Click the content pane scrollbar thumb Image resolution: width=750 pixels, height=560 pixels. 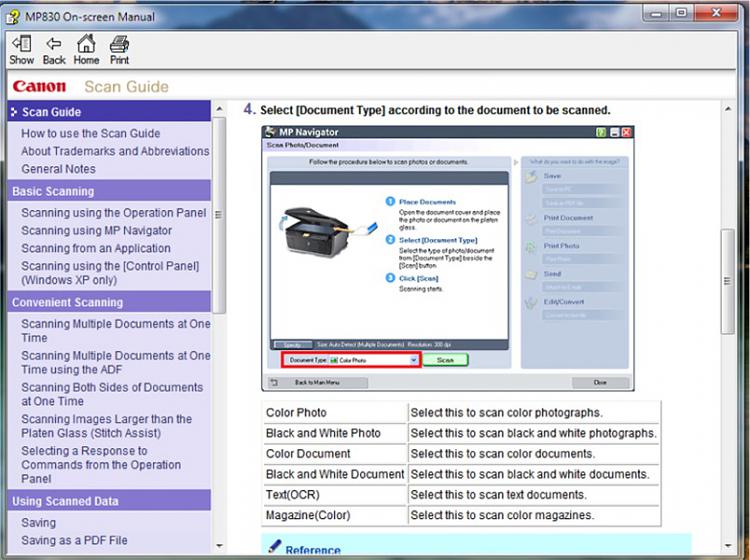pyautogui.click(x=728, y=281)
